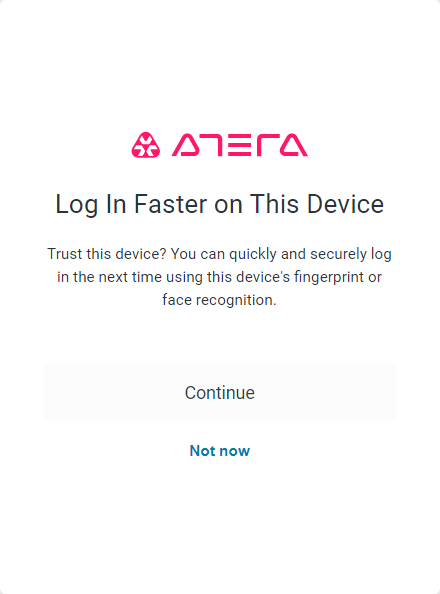Choose the Not now link
Viewport: 440px width, 594px height.
pos(220,451)
